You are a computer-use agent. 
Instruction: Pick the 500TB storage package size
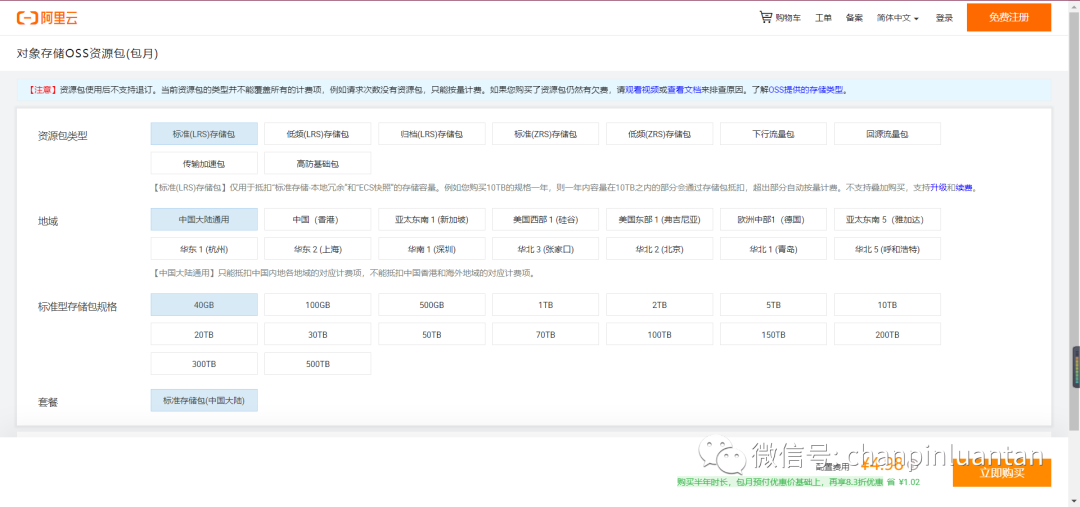[x=318, y=364]
